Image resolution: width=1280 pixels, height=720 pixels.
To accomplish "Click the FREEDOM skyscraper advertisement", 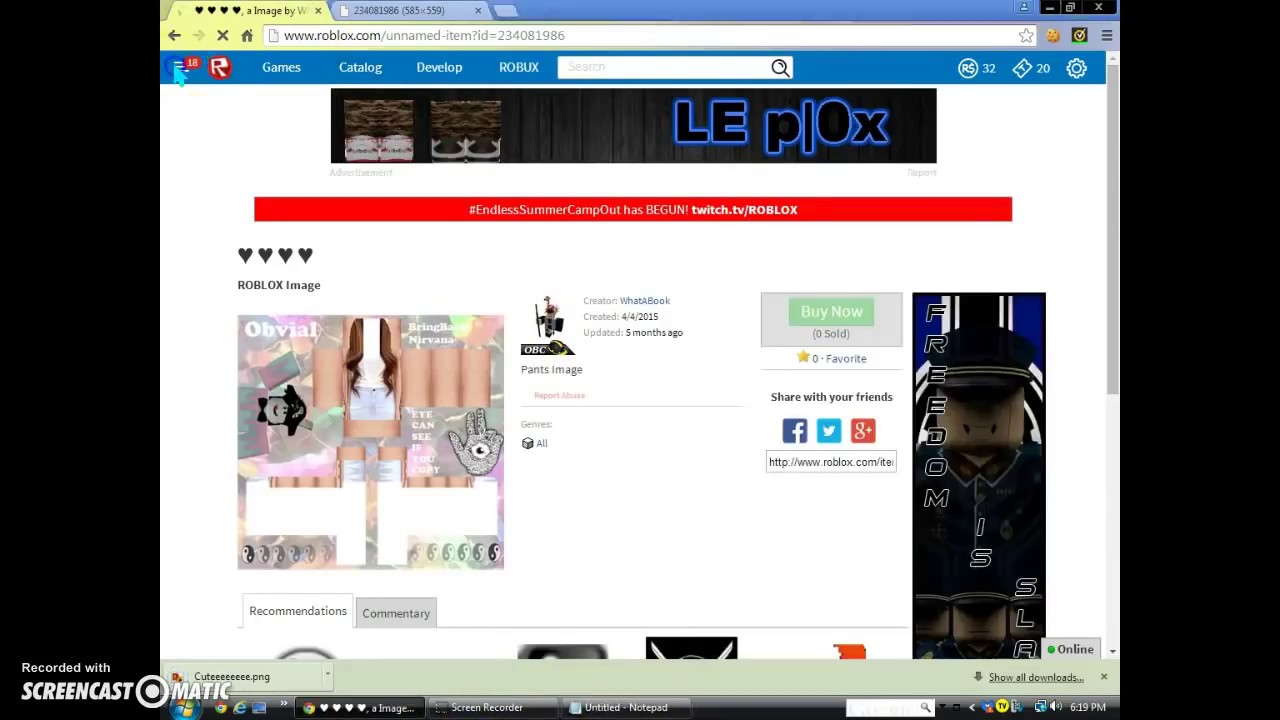I will (x=979, y=476).
